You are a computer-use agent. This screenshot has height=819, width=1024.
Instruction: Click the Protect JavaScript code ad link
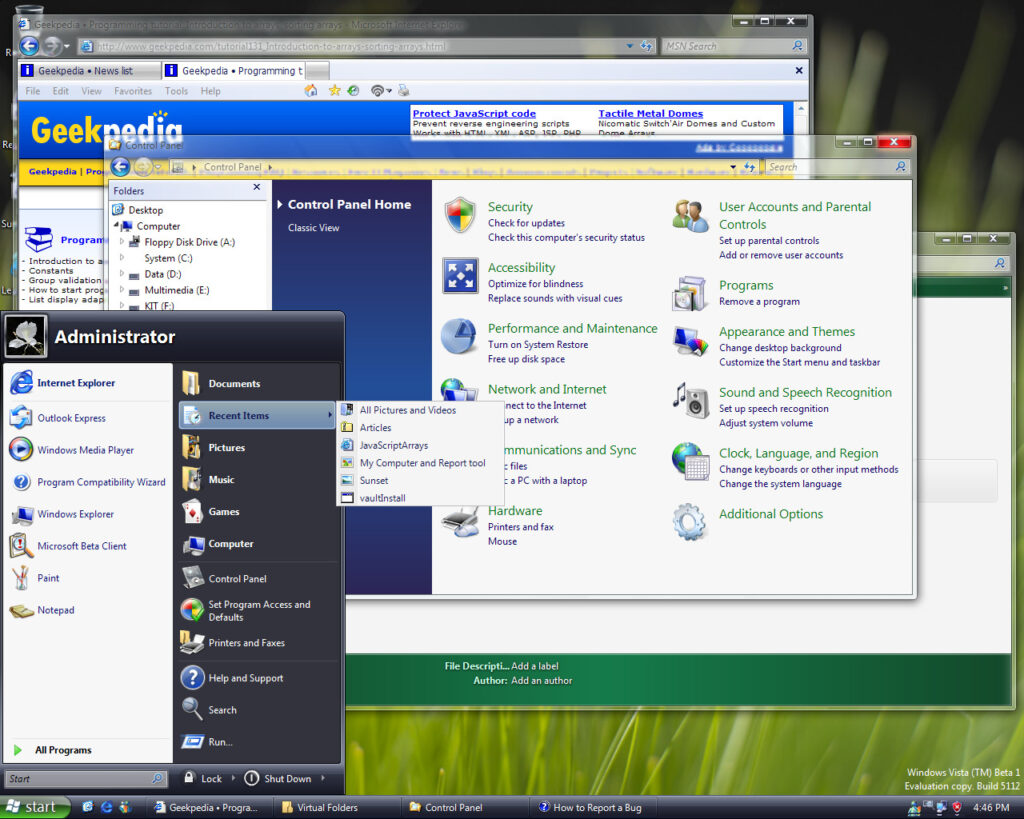pyautogui.click(x=474, y=114)
